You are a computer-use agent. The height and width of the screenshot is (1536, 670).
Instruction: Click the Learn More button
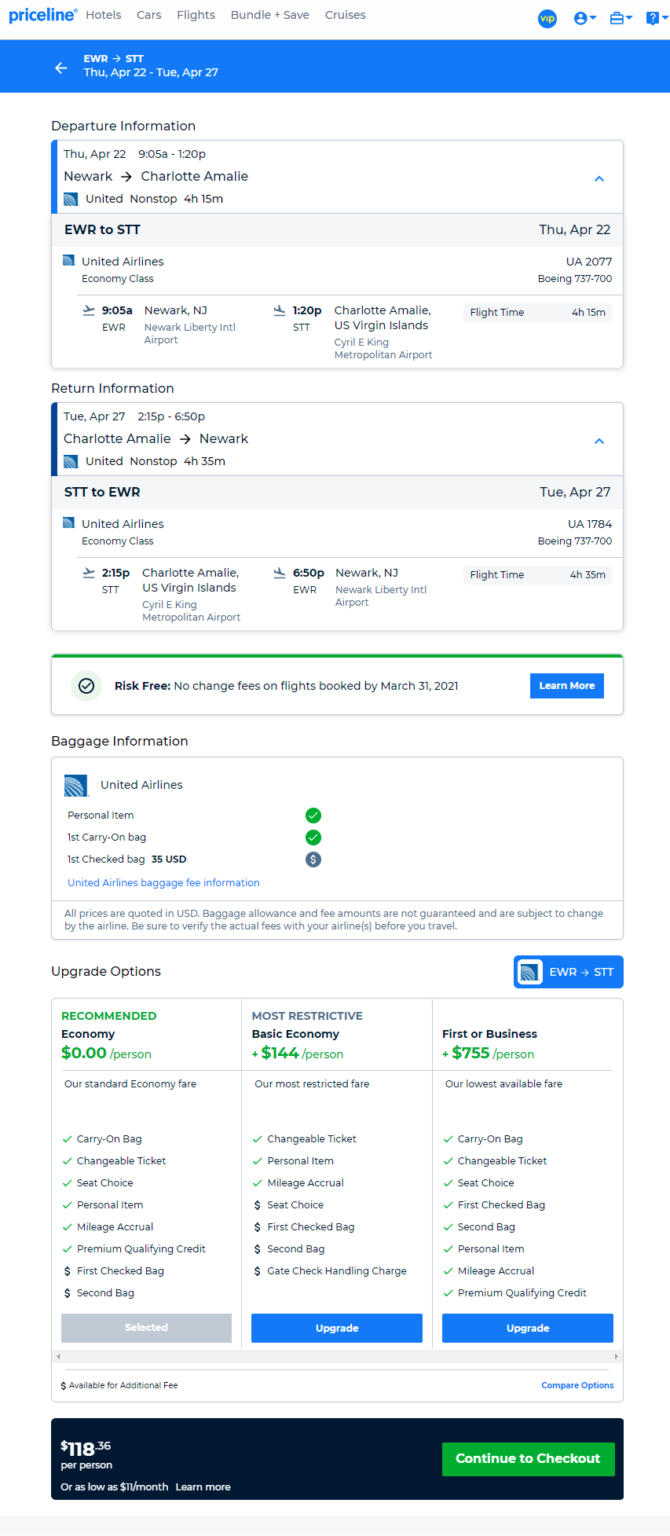pyautogui.click(x=567, y=686)
